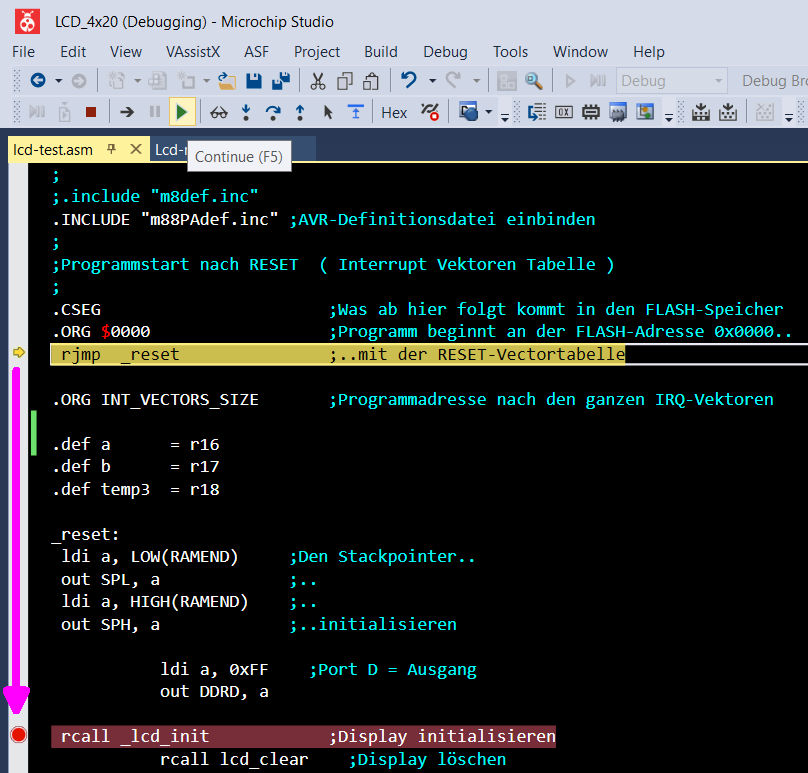
Task: Click the Run to Cursor pointer icon
Action: coord(328,112)
